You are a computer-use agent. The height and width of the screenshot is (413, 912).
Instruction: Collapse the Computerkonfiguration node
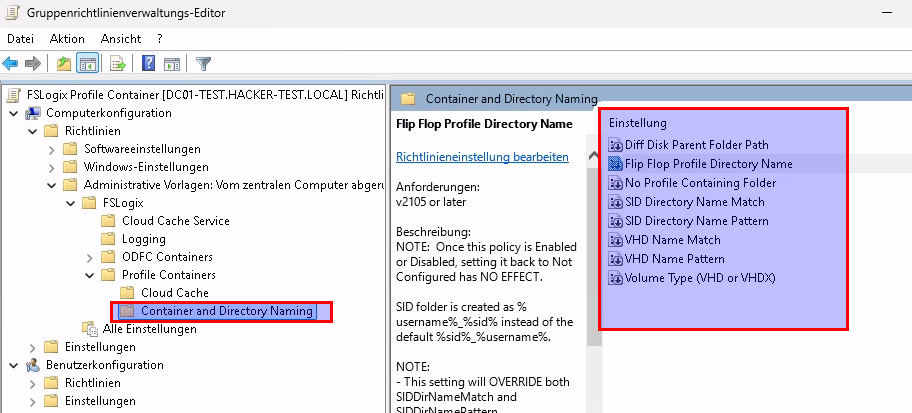pos(12,113)
